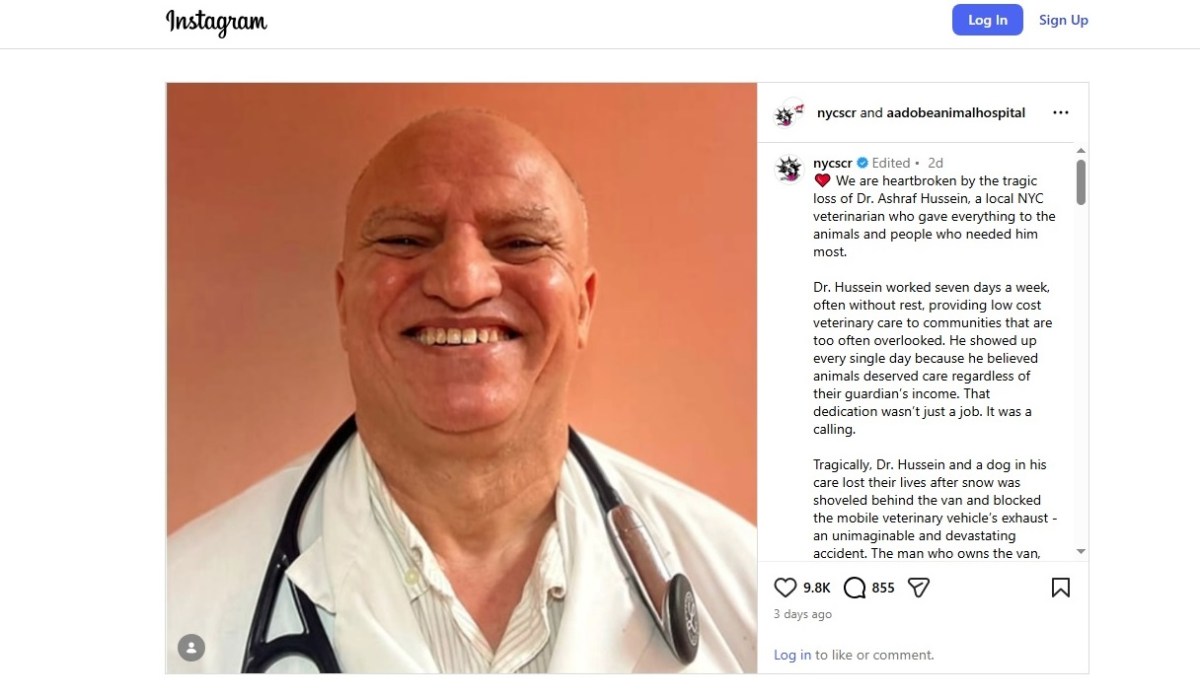Screen dimensions: 1200x696
Task: Open comments via speech bubble icon
Action: click(855, 588)
